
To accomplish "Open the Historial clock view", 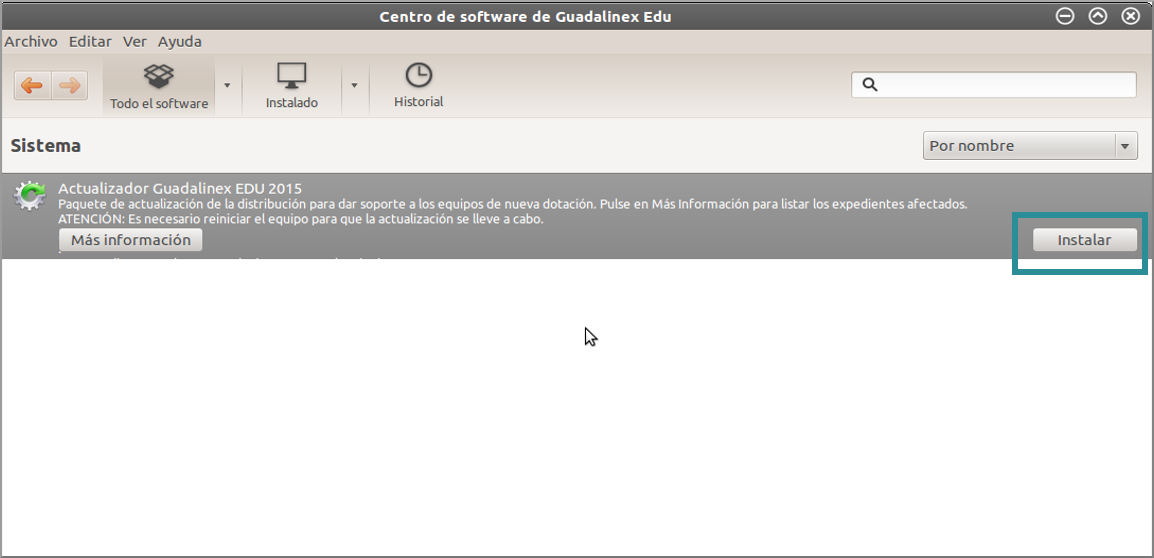I will click(x=419, y=86).
